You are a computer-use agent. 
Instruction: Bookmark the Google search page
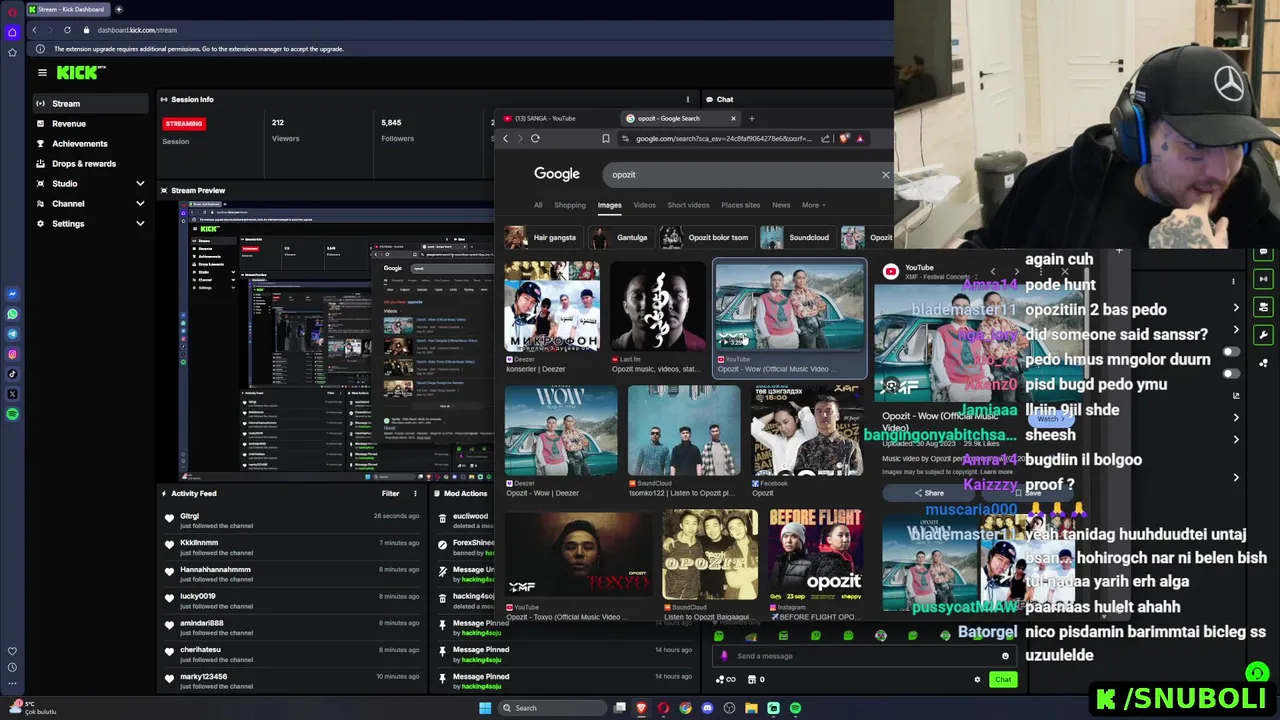click(605, 139)
